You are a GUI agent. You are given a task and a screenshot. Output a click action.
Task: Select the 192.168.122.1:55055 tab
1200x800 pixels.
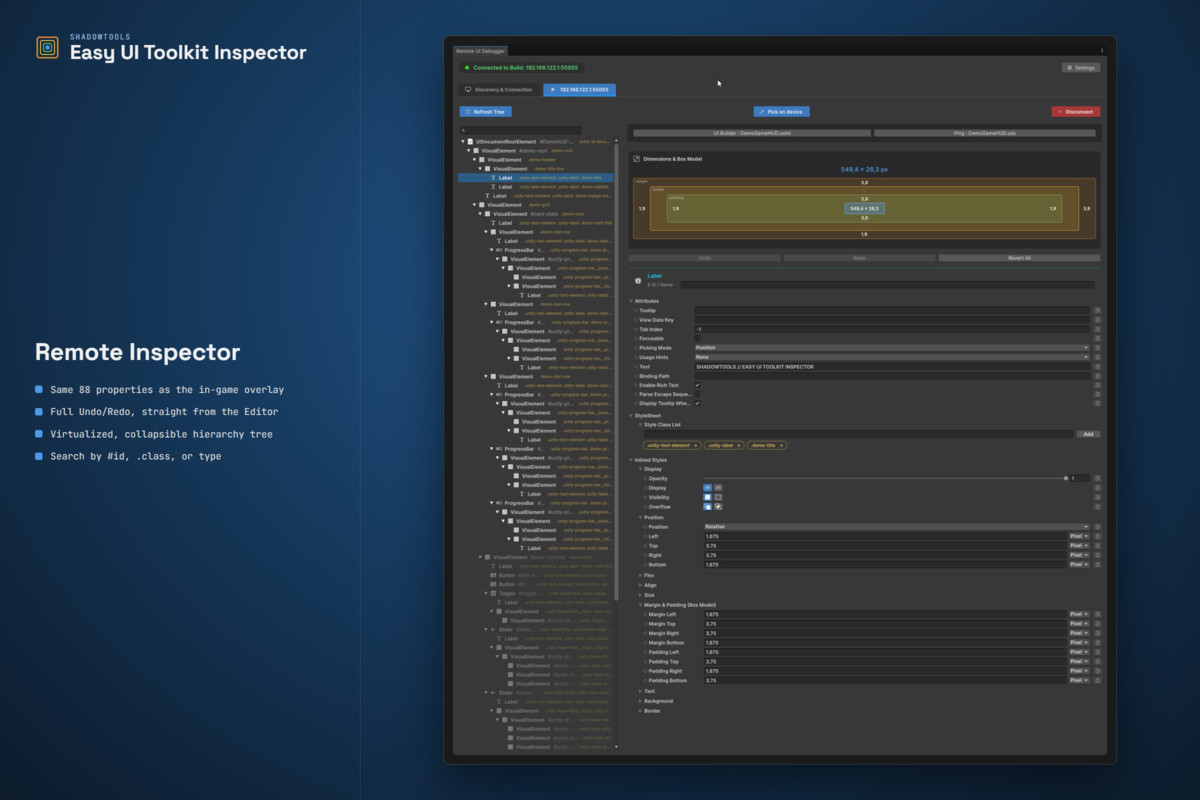click(x=580, y=90)
